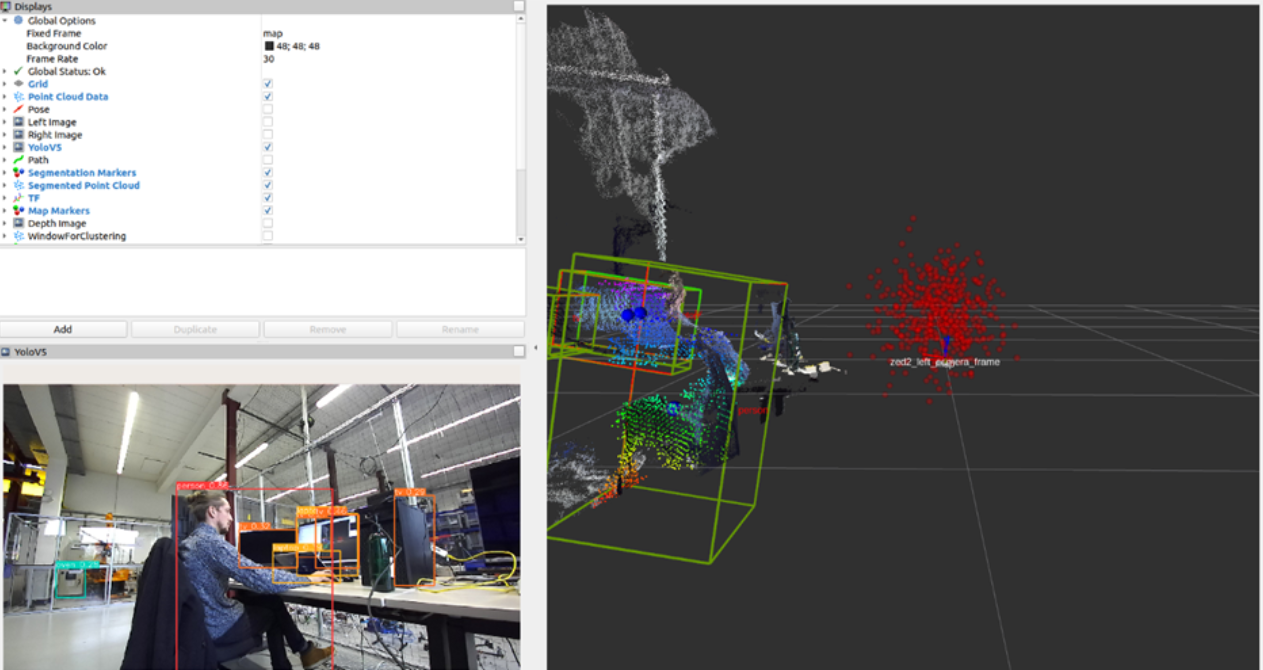1263x670 pixels.
Task: Collapse the Global Options tree node
Action: point(5,20)
